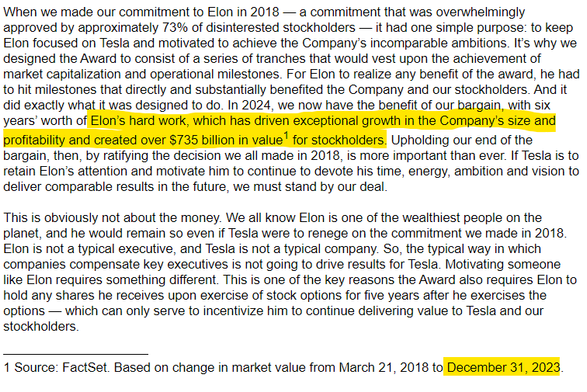This screenshot has height=392, width=587.
Task: Click the superscript footnote 1 after "value"
Action: [286, 135]
